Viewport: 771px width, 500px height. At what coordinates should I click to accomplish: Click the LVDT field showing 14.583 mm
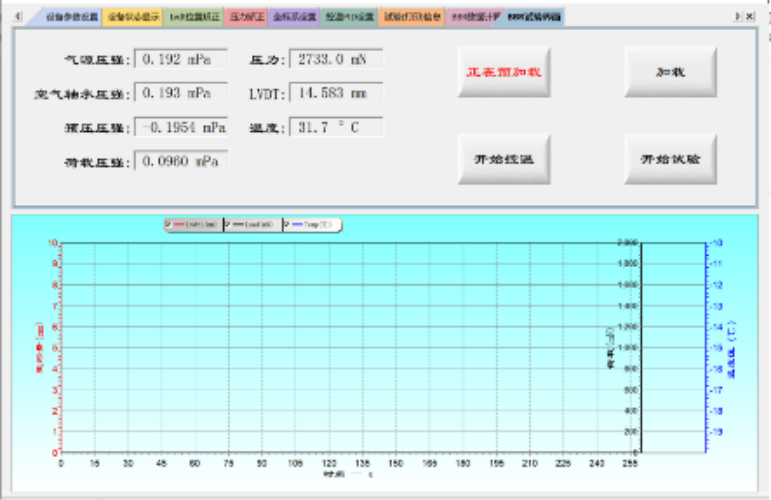click(x=336, y=93)
